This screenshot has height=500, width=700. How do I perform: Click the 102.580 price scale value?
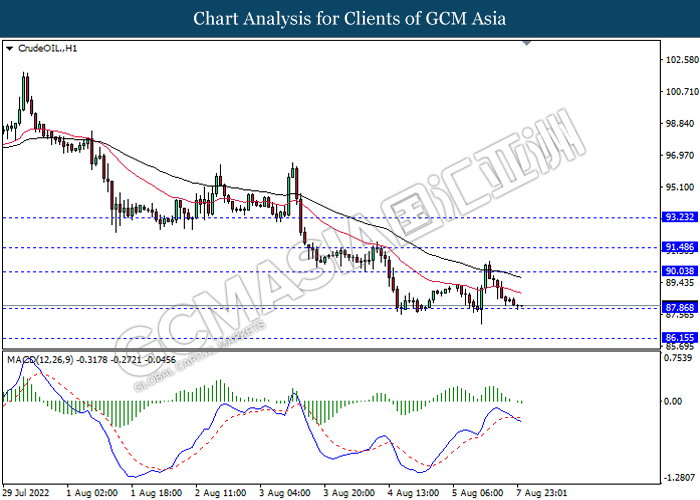click(682, 60)
